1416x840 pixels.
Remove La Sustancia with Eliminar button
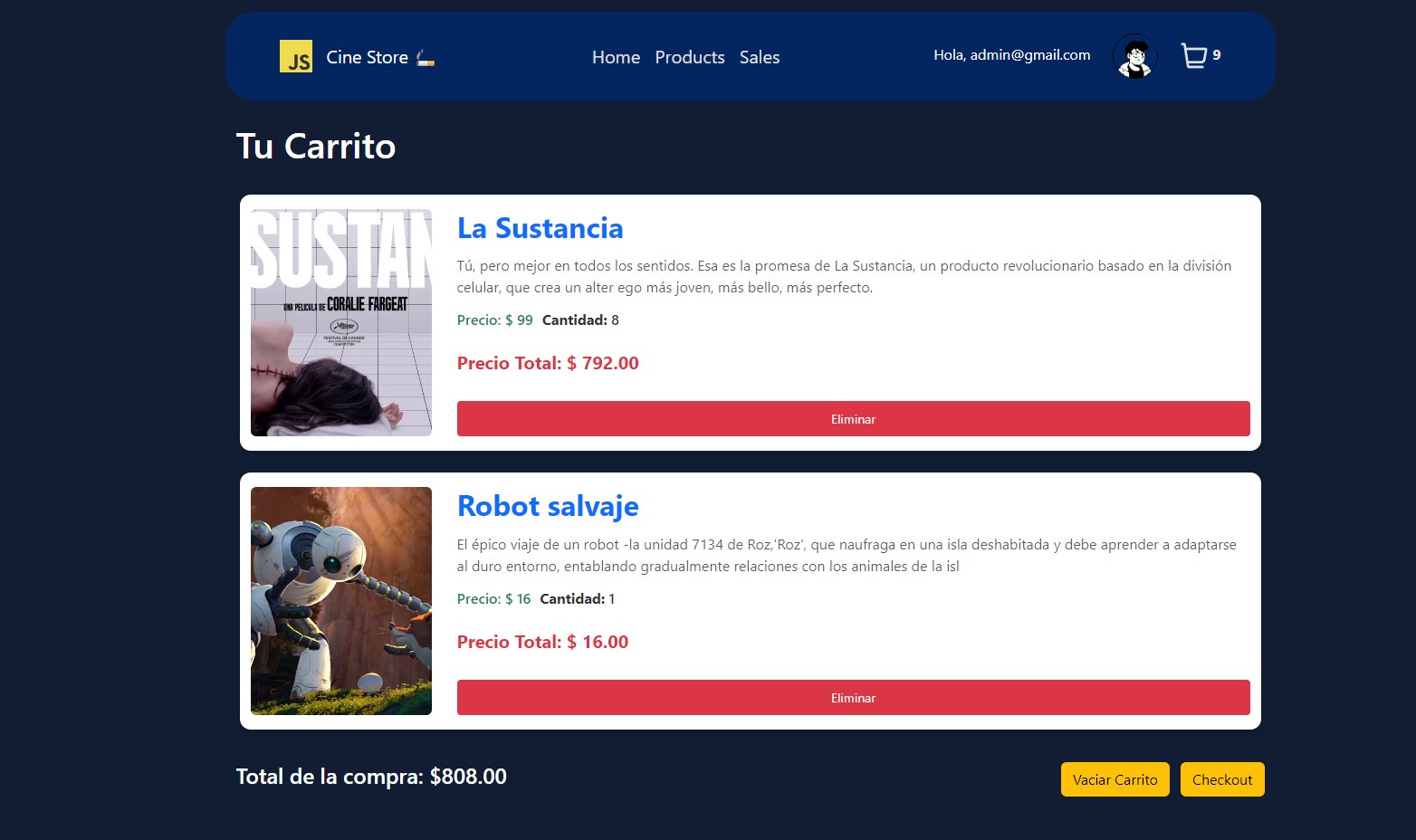point(853,419)
